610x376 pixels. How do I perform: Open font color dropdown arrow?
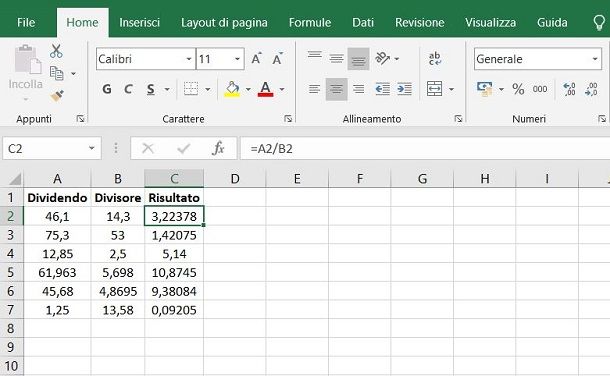282,89
